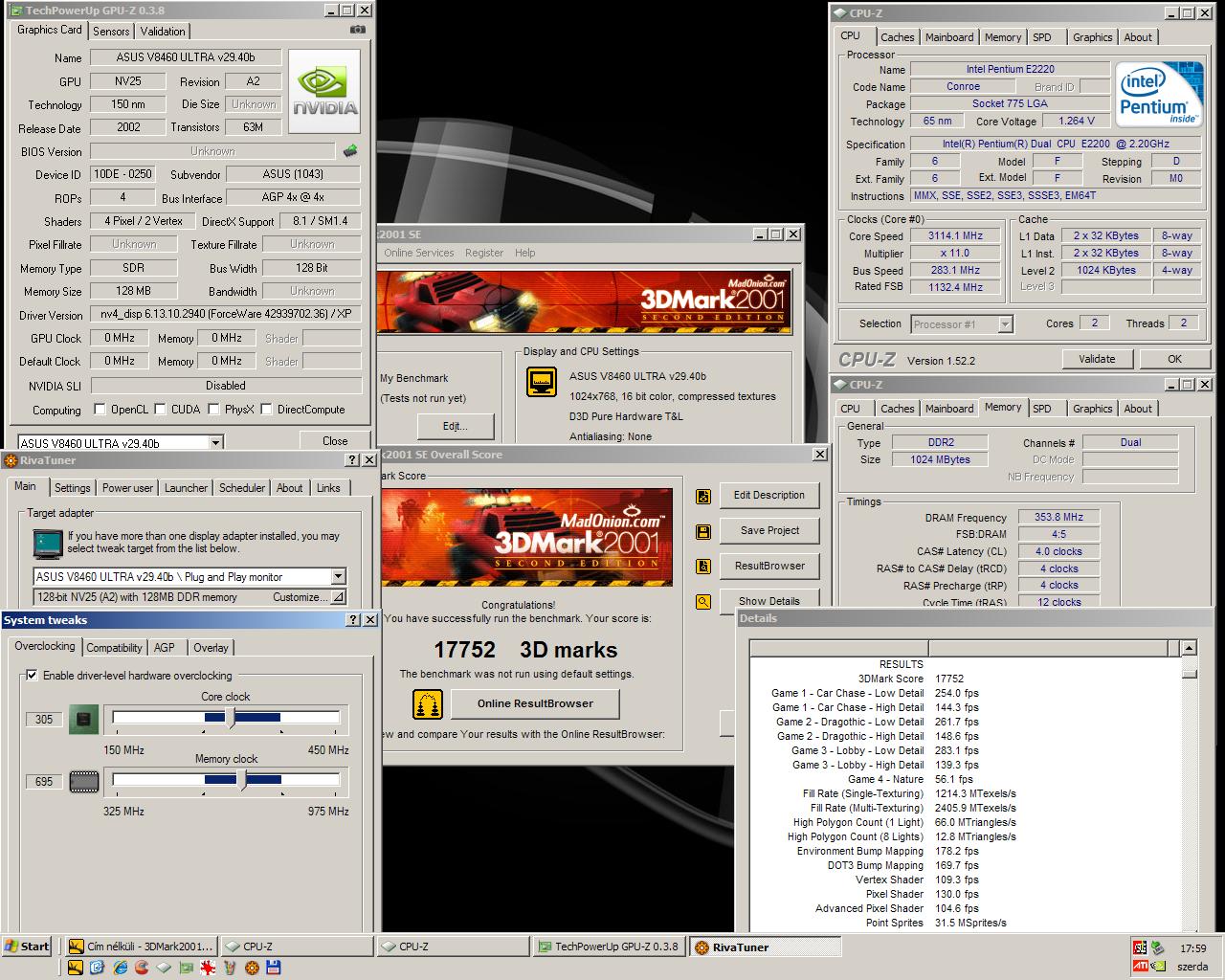Screen dimensions: 1225x980
Task: Click the NVIDIA logo in GPU-Z
Action: pyautogui.click(x=324, y=92)
